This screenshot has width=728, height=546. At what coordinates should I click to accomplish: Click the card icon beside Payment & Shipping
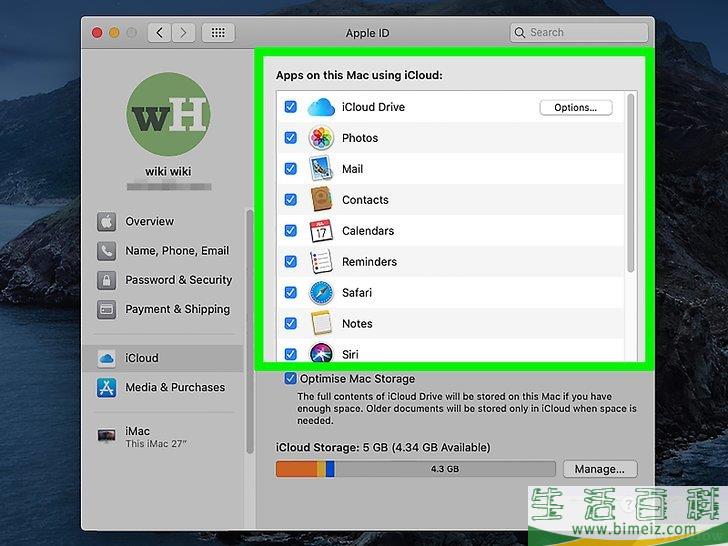pos(106,309)
